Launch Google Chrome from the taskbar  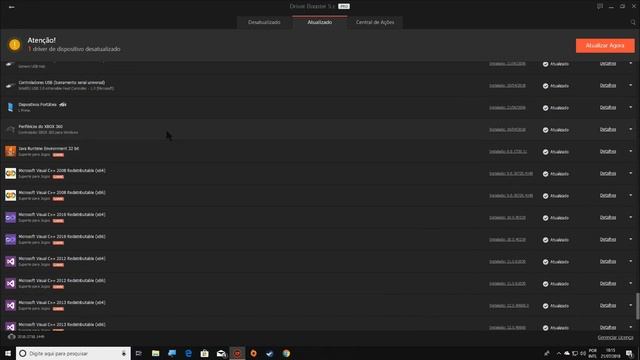(286, 353)
